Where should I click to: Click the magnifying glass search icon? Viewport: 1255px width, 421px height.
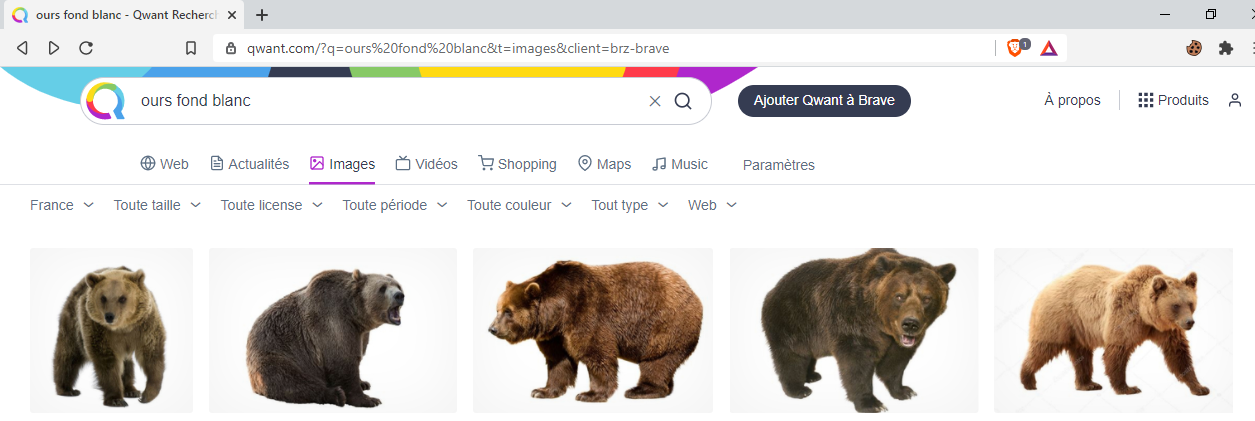(x=683, y=101)
